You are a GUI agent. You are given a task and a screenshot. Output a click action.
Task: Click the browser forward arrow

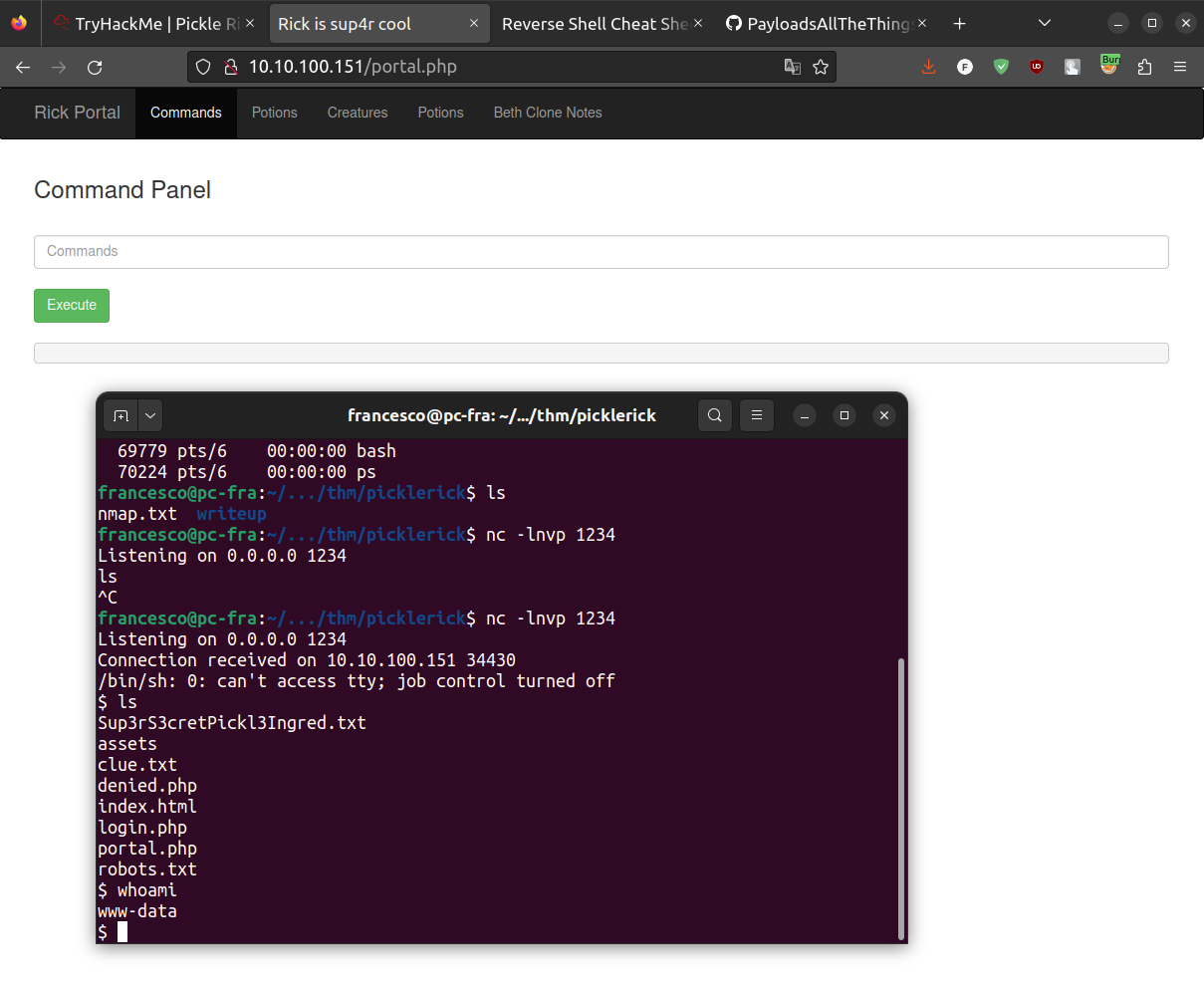point(59,67)
